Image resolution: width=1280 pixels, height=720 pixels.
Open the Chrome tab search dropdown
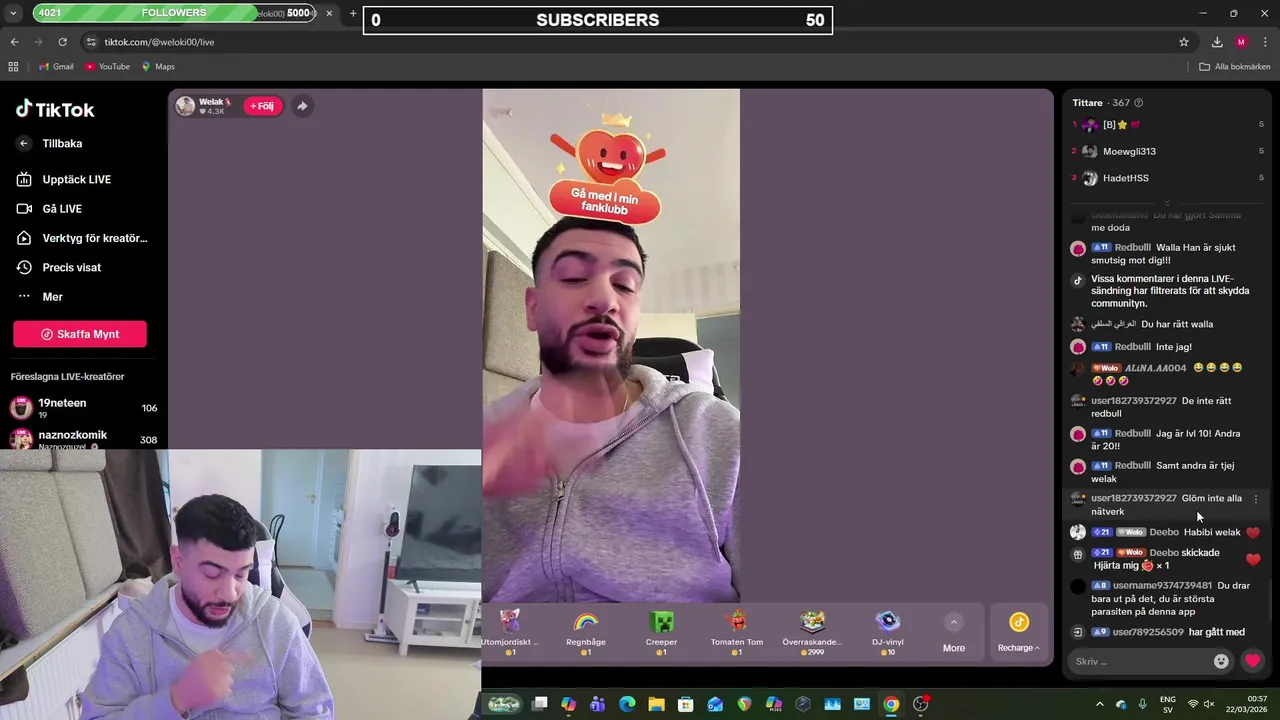click(x=13, y=14)
